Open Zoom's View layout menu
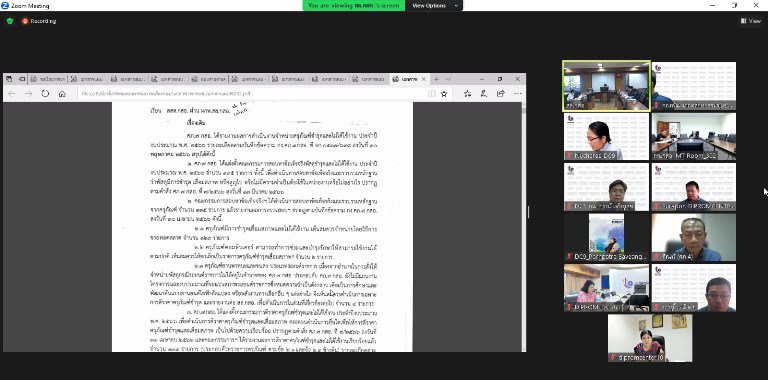The width and height of the screenshot is (768, 380). [751, 21]
